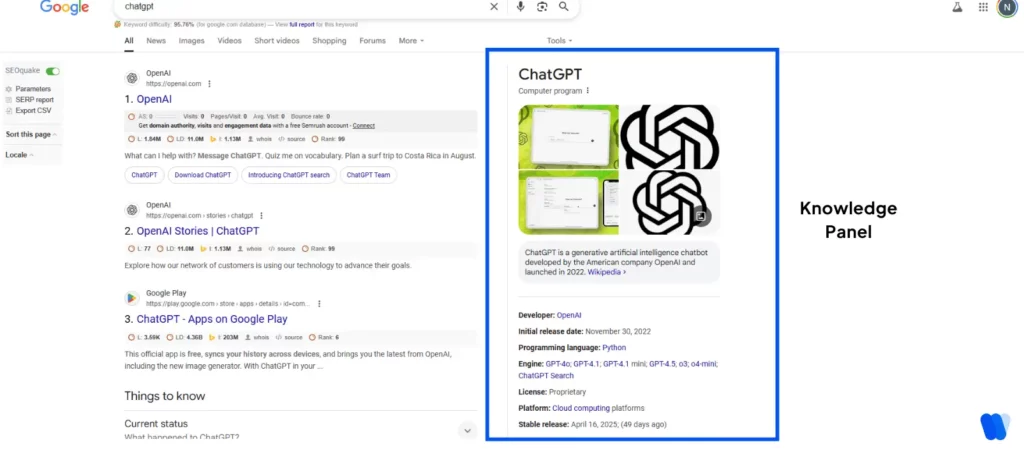Expand the Locale section in SEOquake

tap(20, 155)
